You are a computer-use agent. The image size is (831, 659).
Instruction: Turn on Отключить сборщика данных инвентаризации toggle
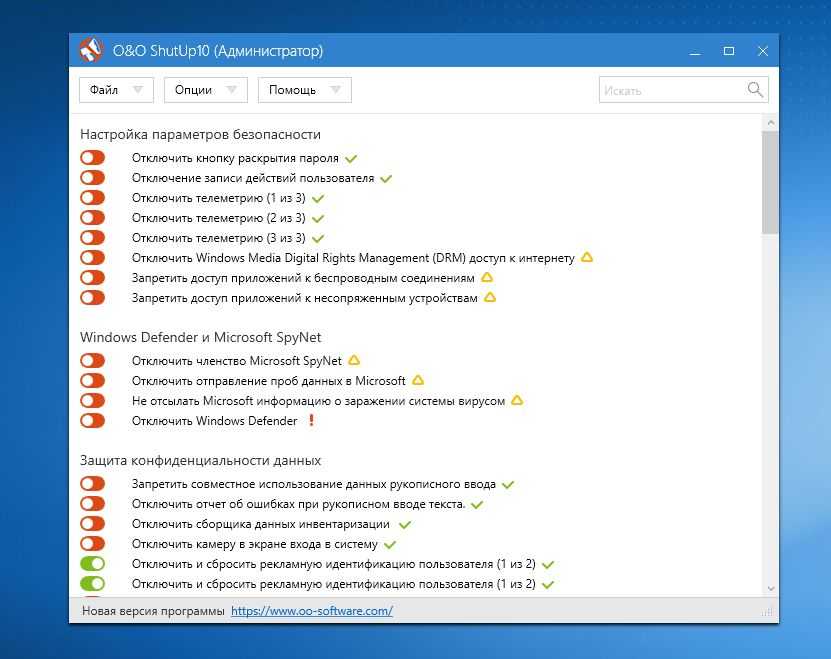(x=92, y=524)
